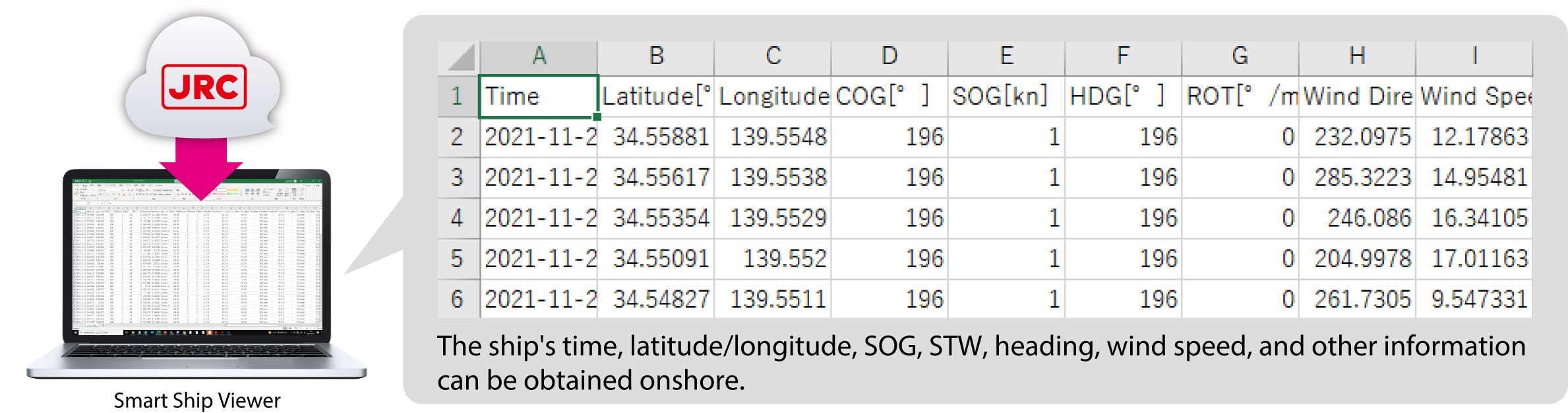Viewport: 1568px width, 413px height.
Task: Click the JRC cloud logo
Action: coord(204,86)
